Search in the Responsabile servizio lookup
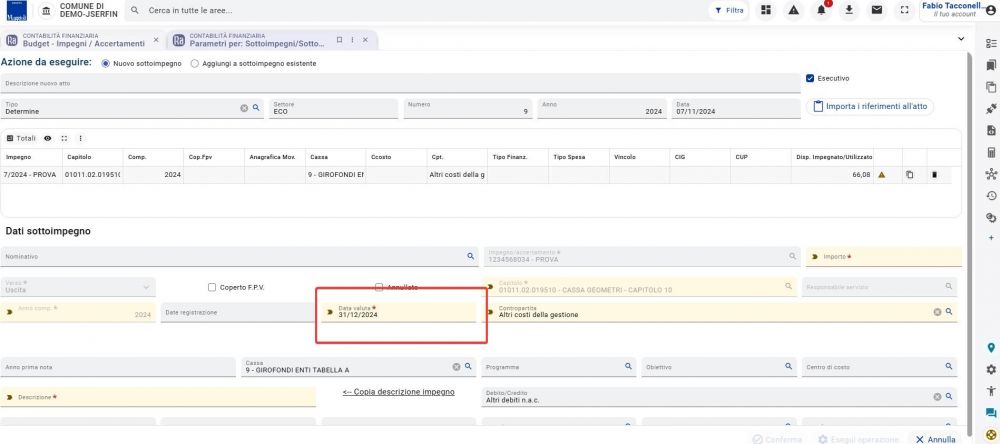The width and height of the screenshot is (1000, 444). point(949,286)
